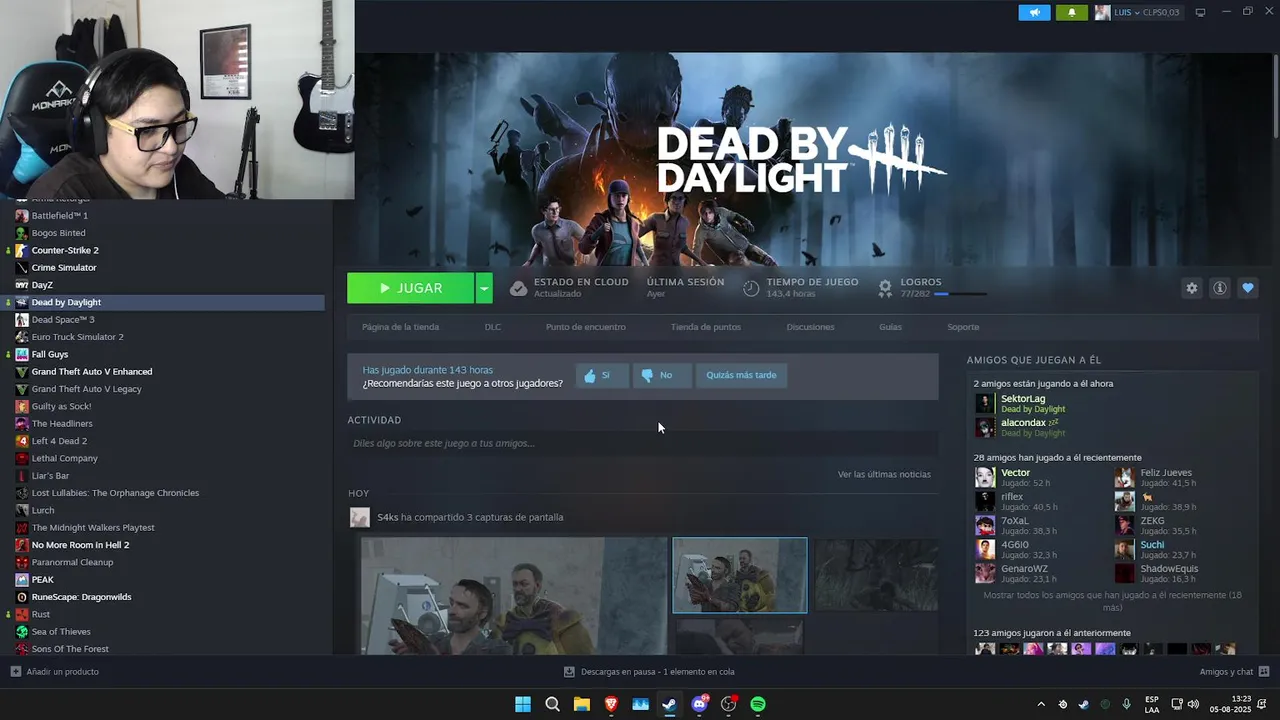Click the RuneScape: Dragonwilds icon
The image size is (1280, 720).
click(22, 597)
